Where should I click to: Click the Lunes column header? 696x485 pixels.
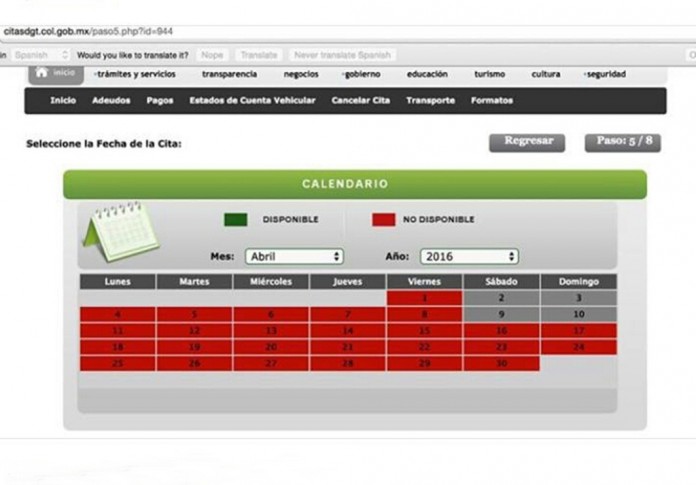tap(118, 282)
